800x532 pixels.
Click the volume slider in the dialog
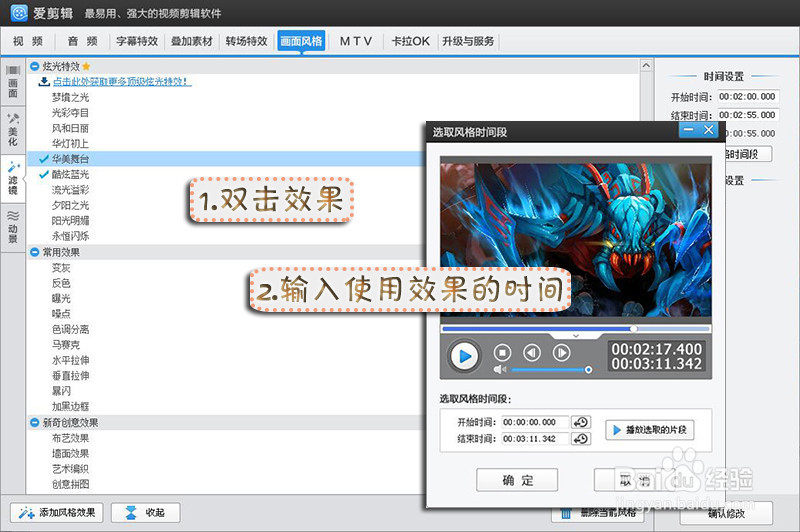tap(551, 369)
